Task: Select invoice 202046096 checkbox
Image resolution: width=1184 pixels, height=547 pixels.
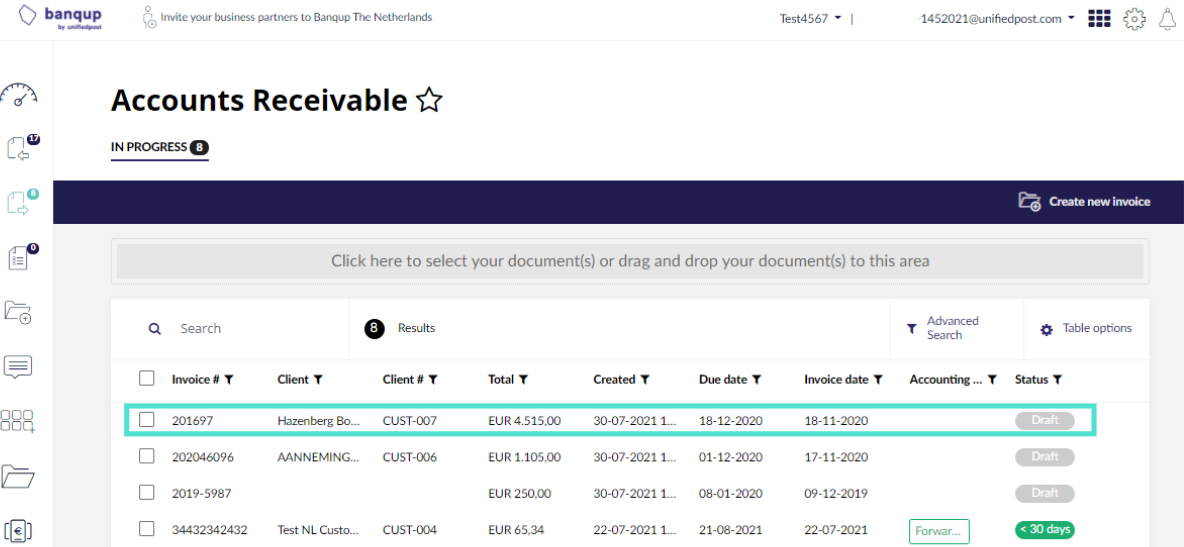Action: (146, 456)
